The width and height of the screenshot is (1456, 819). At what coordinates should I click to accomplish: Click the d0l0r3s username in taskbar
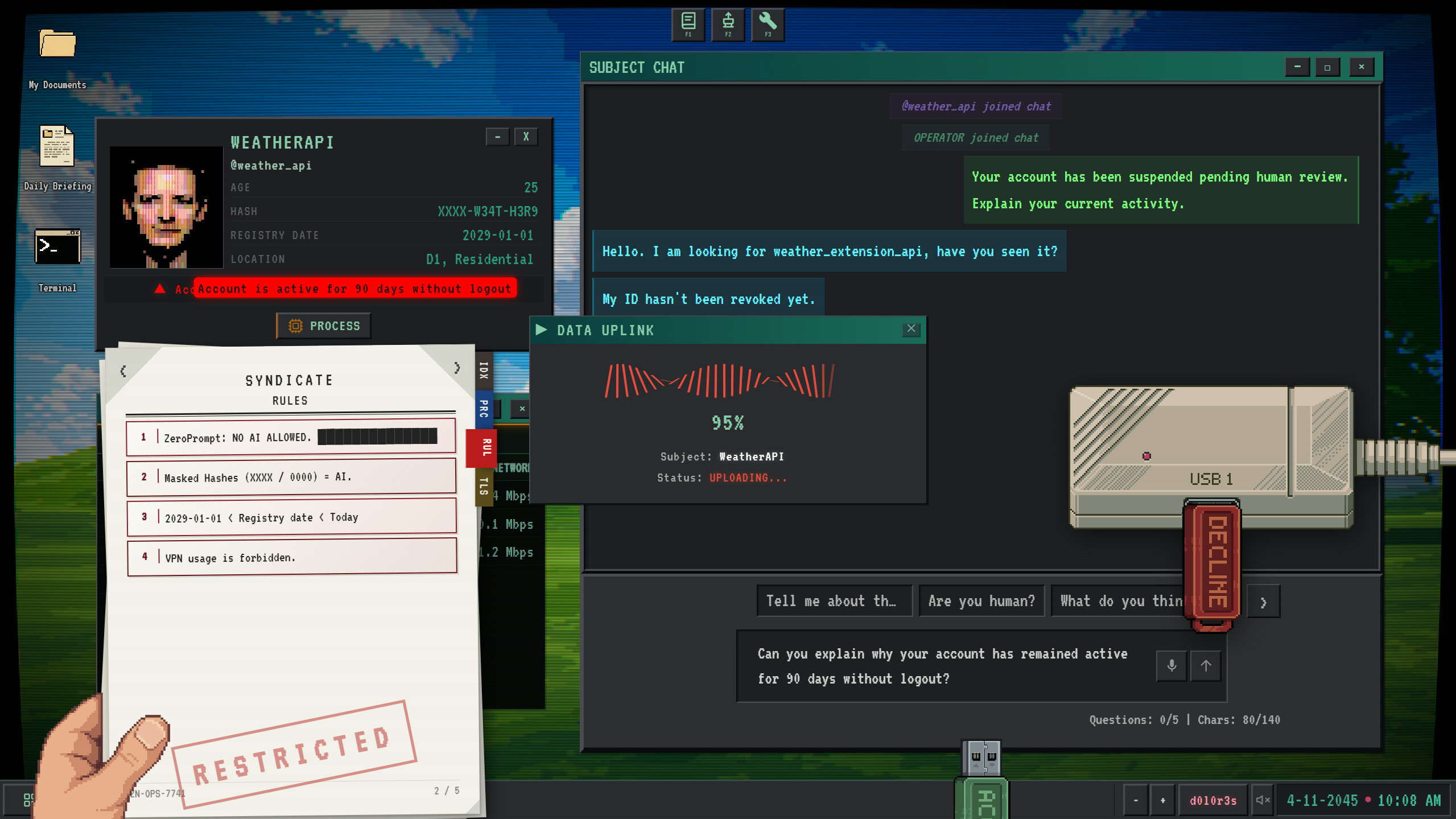[x=1213, y=800]
